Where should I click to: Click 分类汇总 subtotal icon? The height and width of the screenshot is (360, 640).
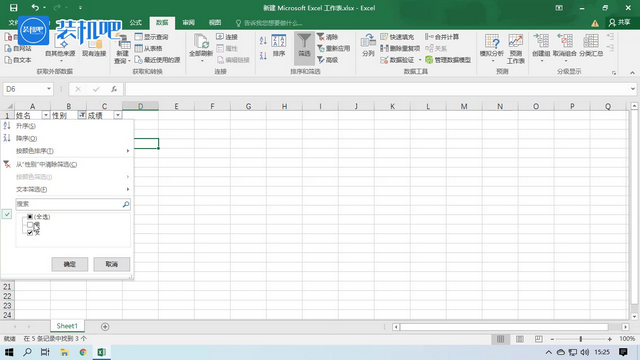coord(591,46)
